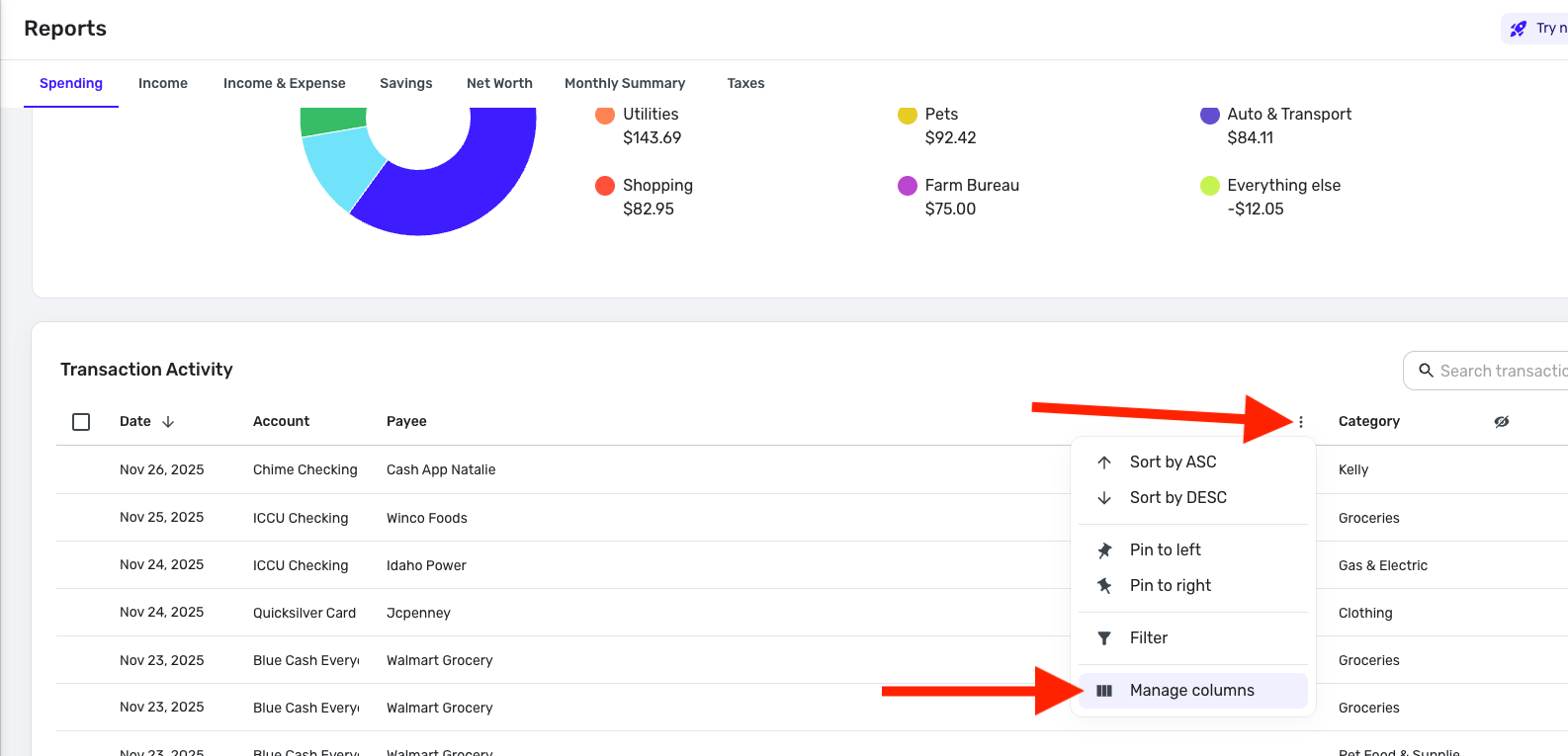The image size is (1568, 756).
Task: Click the Account column header
Action: point(281,422)
